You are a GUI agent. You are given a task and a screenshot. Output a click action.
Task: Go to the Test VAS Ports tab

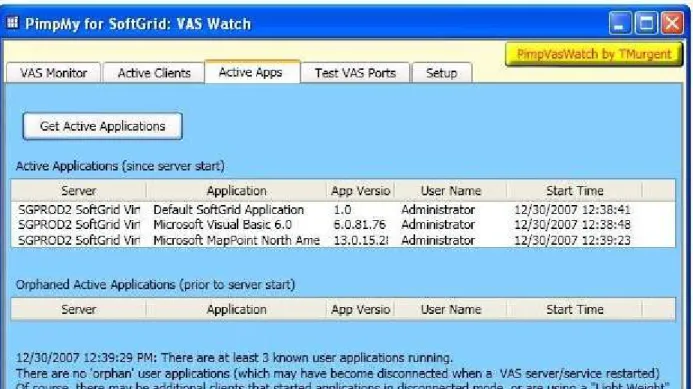coord(355,73)
